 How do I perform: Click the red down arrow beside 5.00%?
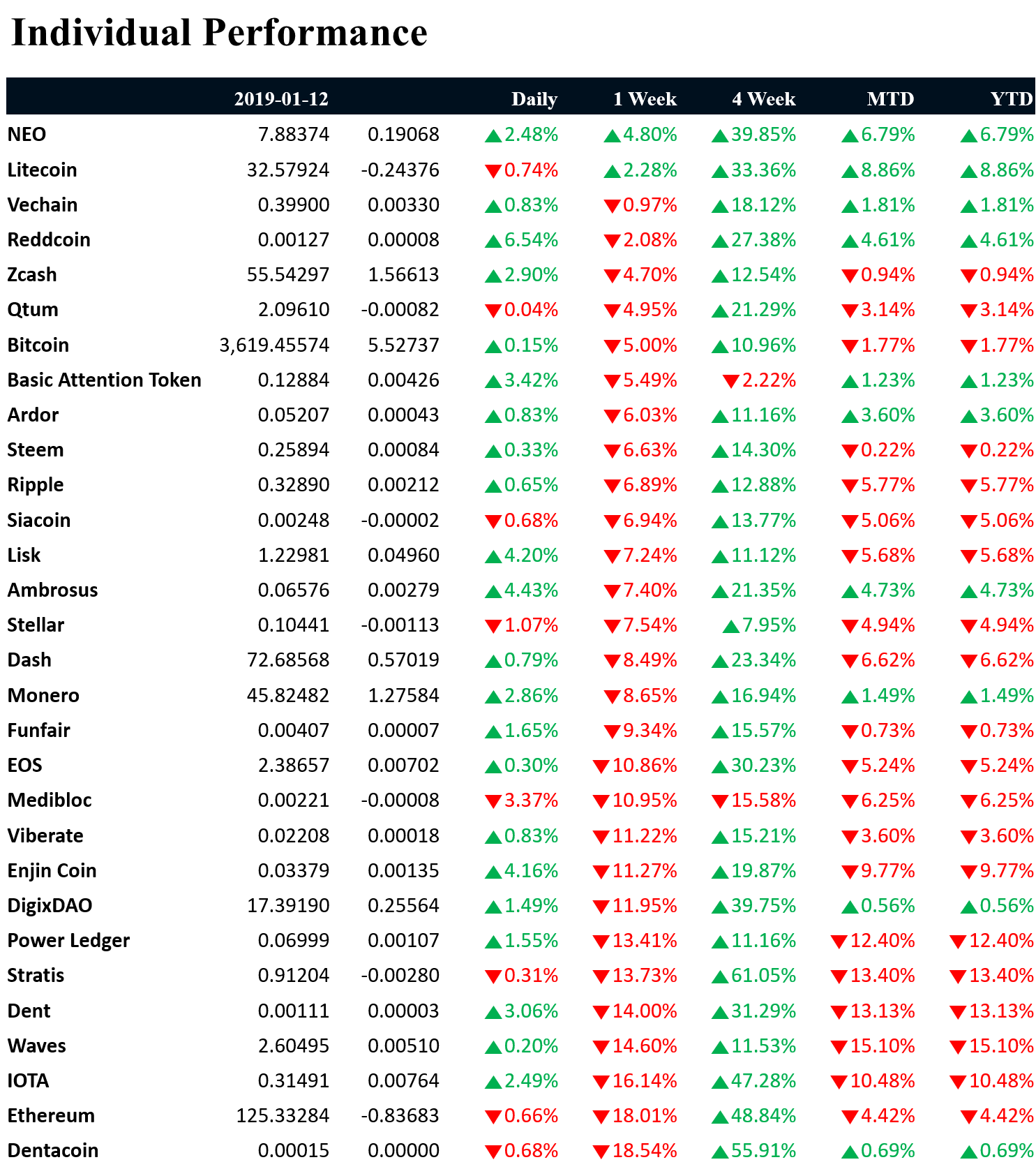coord(612,347)
